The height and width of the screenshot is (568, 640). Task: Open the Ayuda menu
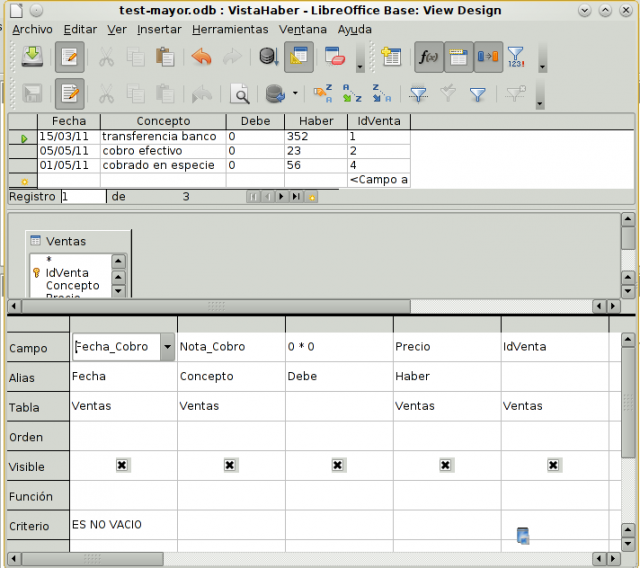[355, 29]
